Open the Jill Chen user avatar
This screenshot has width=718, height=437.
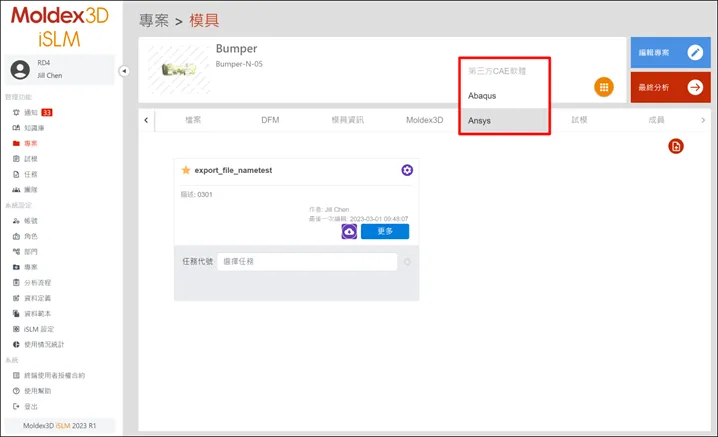(20, 70)
